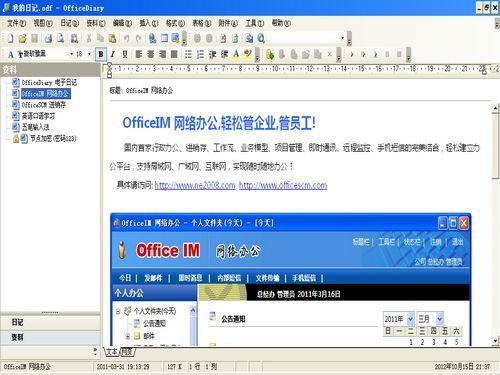Viewport: 500px width, 375px height.
Task: Open the www.ne2008.com link
Action: pos(195,185)
